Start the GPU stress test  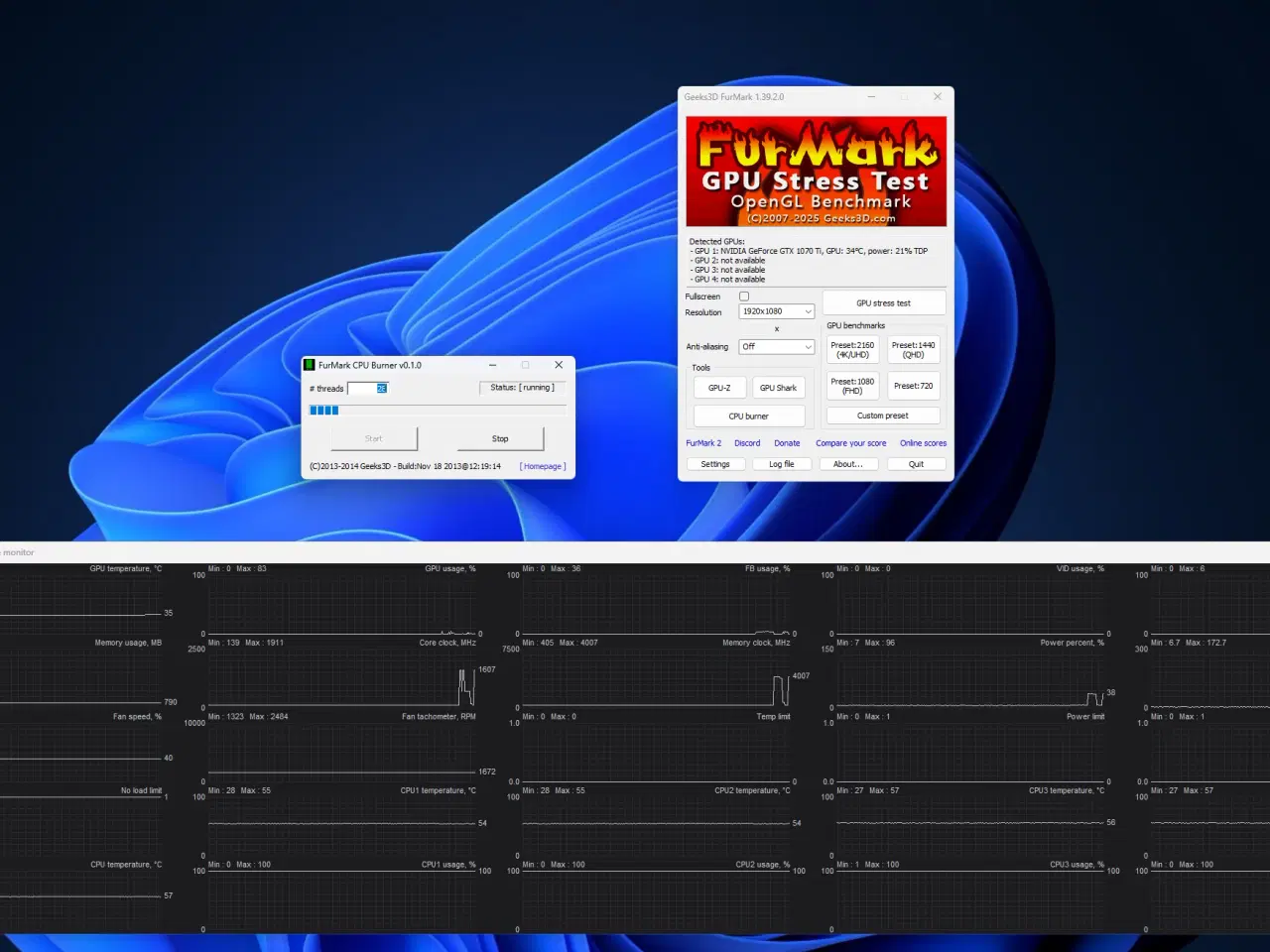(x=883, y=302)
